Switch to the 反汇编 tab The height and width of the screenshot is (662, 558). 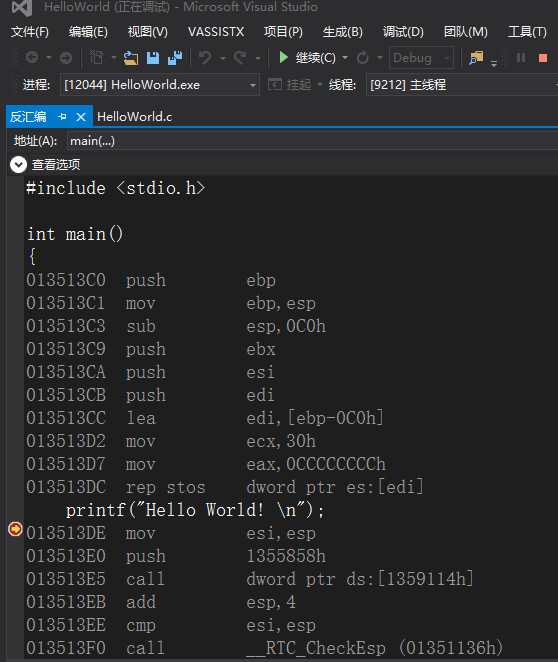(28, 117)
